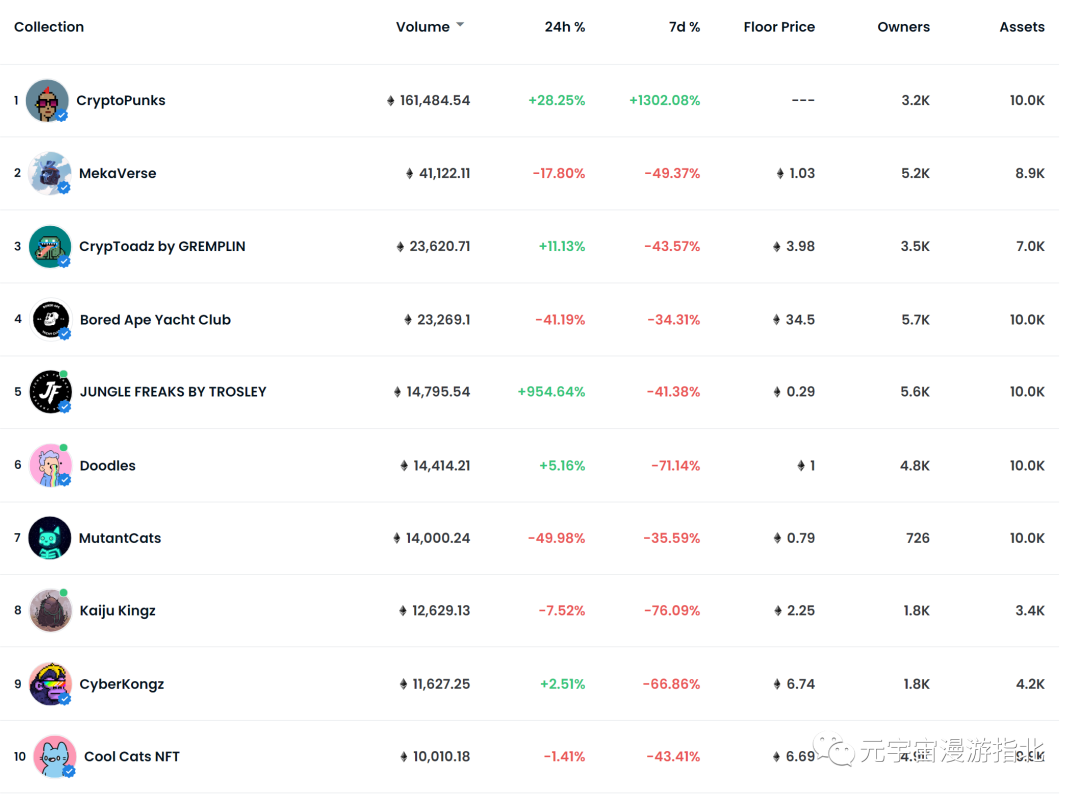This screenshot has width=1080, height=798.
Task: Open the MutantCats collection name
Action: pos(120,538)
